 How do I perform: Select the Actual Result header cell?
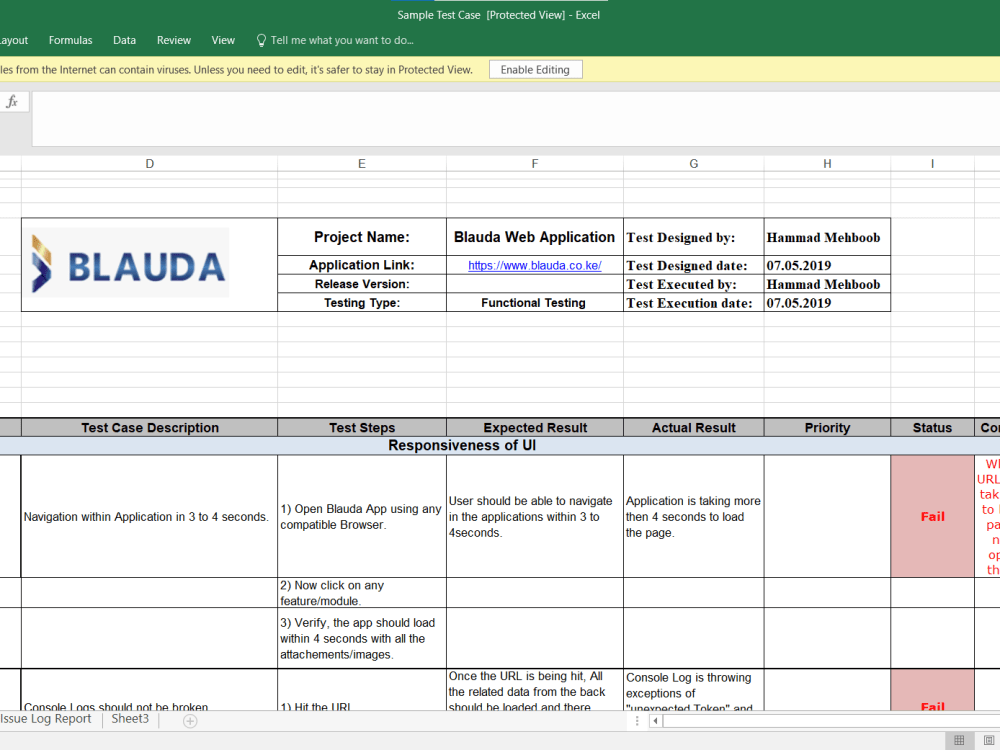693,427
